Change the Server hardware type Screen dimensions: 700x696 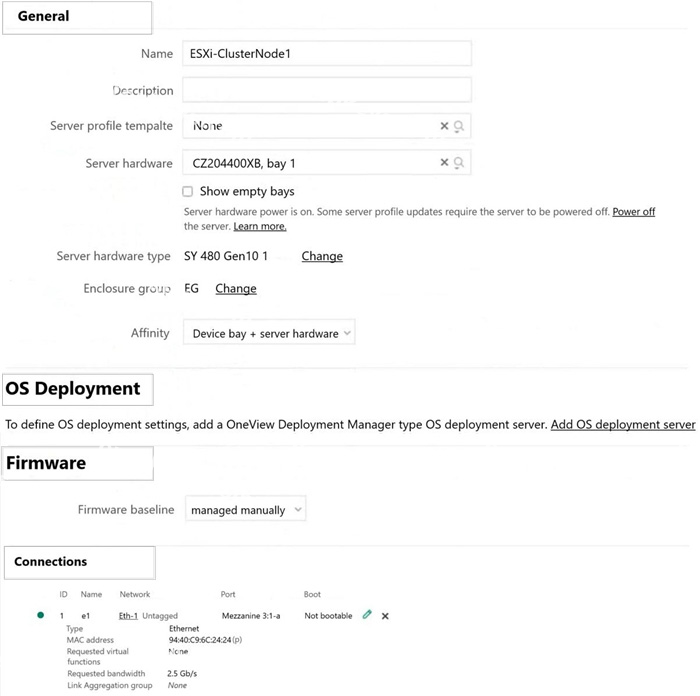point(322,256)
